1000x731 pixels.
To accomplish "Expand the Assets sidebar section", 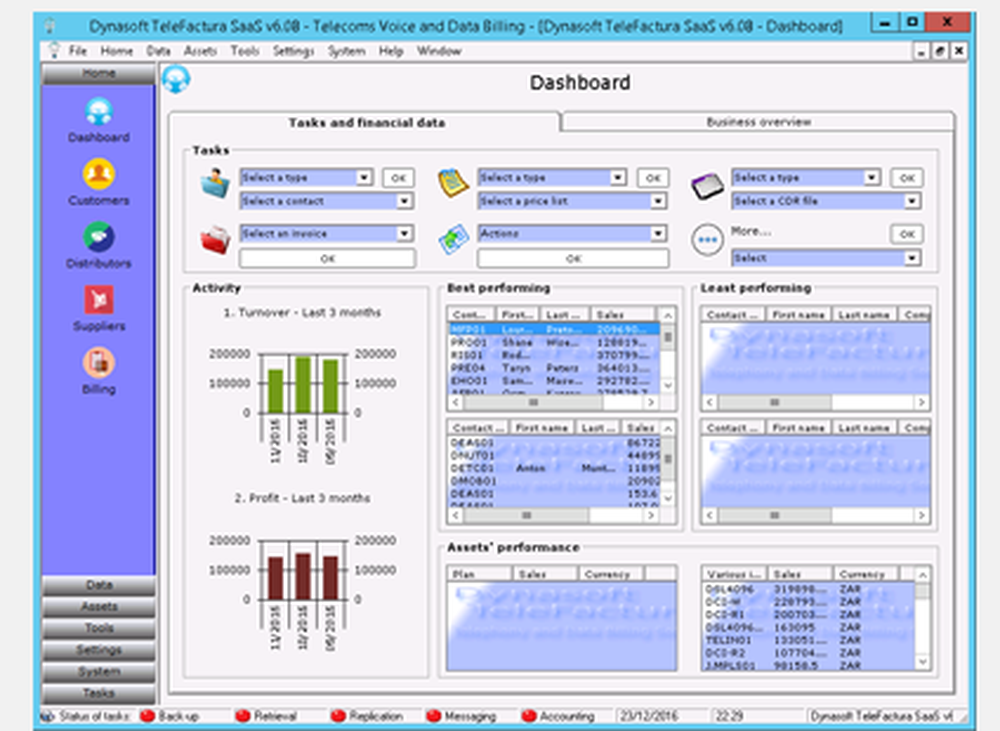I will tap(99, 607).
